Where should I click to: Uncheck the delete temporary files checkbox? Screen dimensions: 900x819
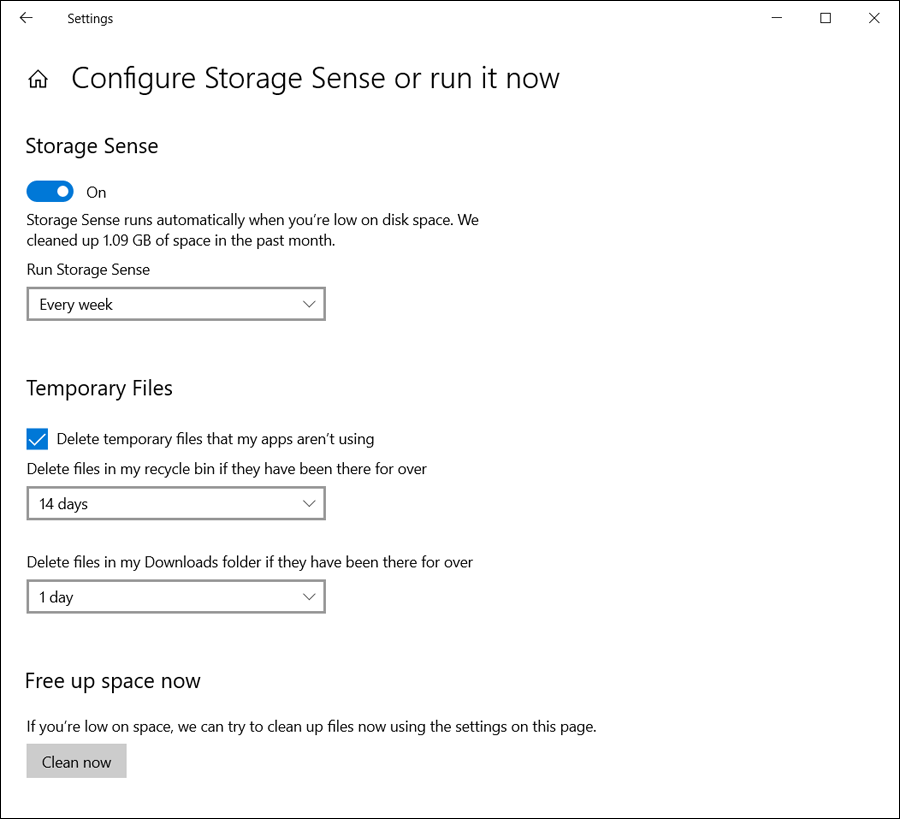pos(37,438)
